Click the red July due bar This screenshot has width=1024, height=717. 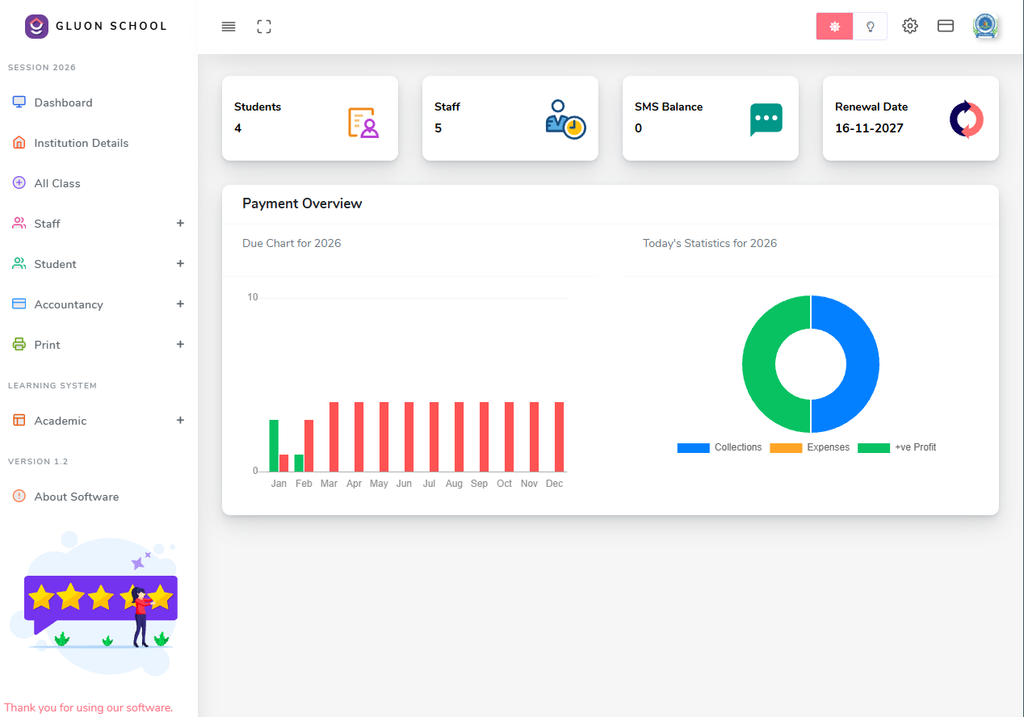[x=434, y=437]
